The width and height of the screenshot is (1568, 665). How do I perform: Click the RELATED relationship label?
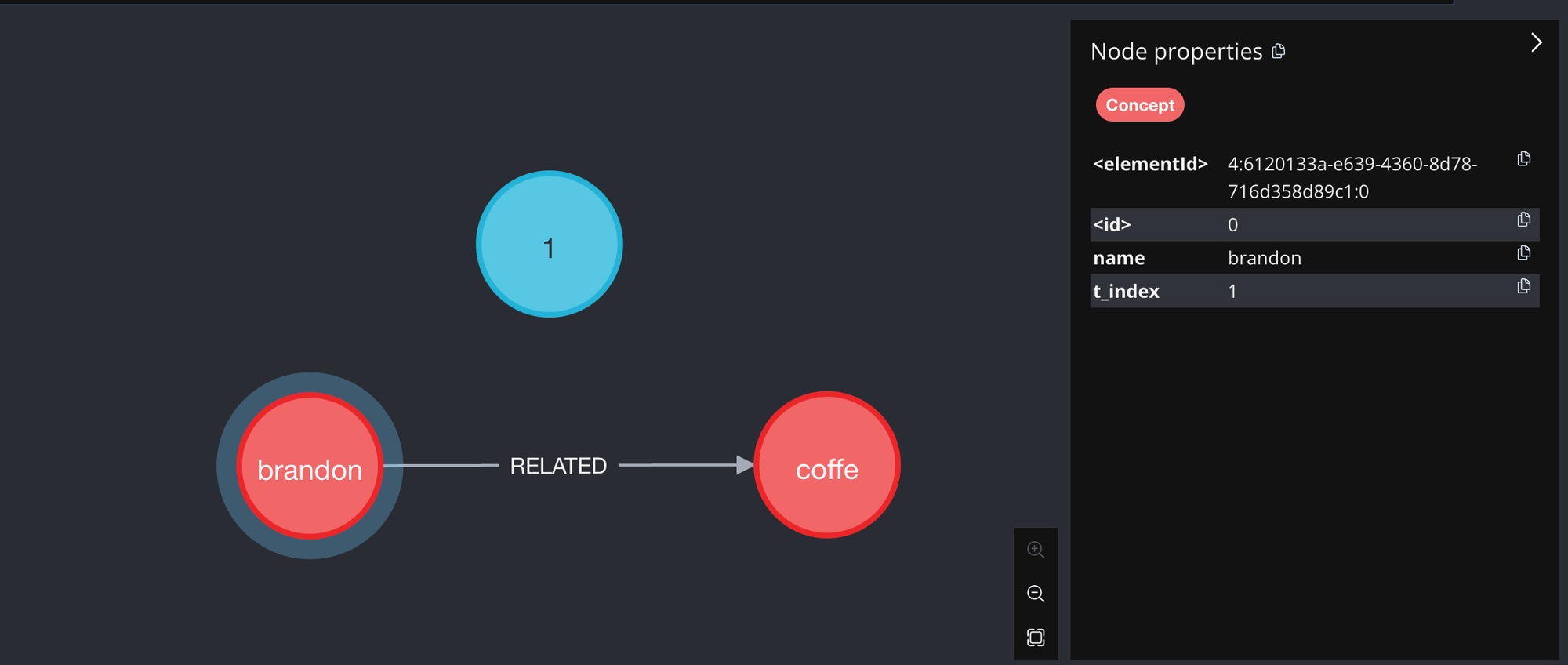(x=558, y=466)
